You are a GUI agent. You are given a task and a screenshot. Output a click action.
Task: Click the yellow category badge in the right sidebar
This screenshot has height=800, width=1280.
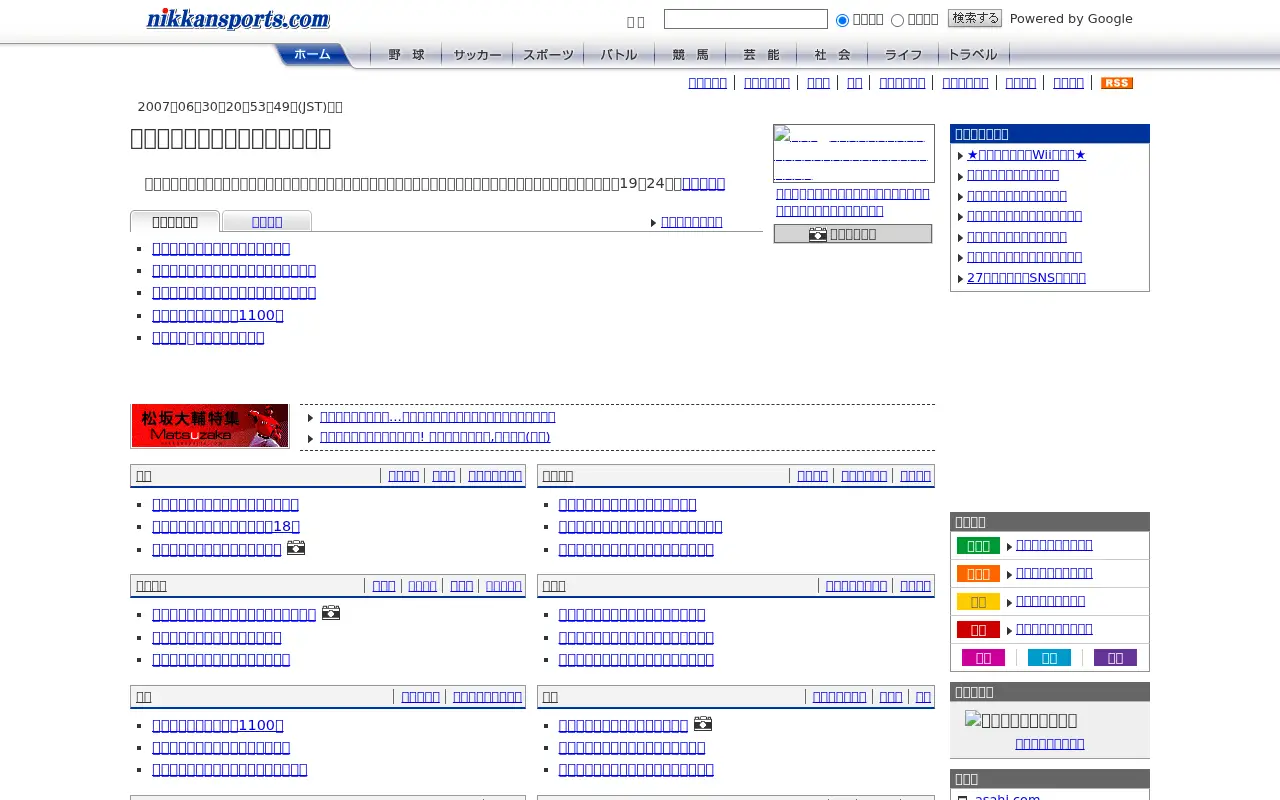[978, 602]
